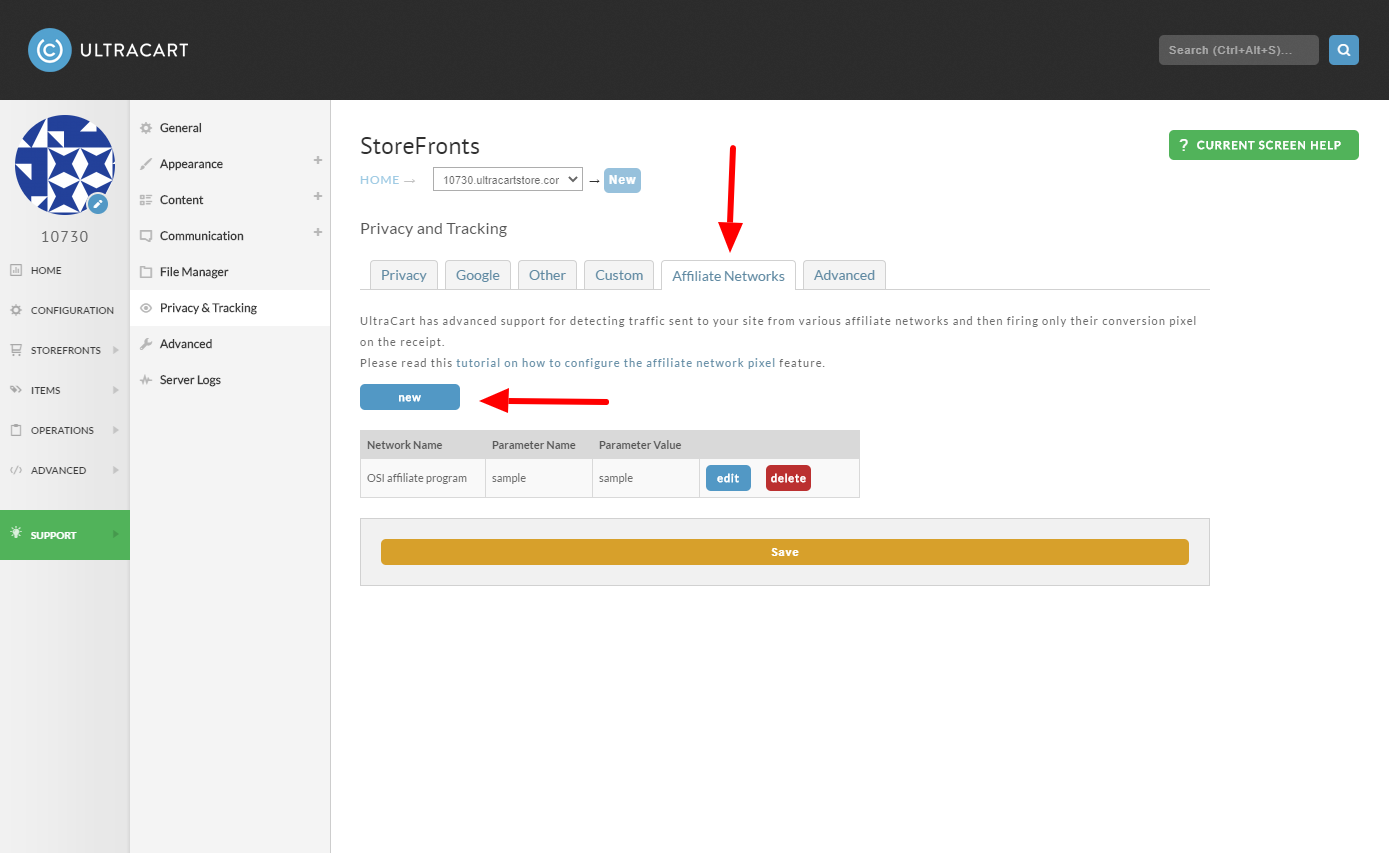Switch to the Other tab
Image resolution: width=1389 pixels, height=853 pixels.
point(547,275)
